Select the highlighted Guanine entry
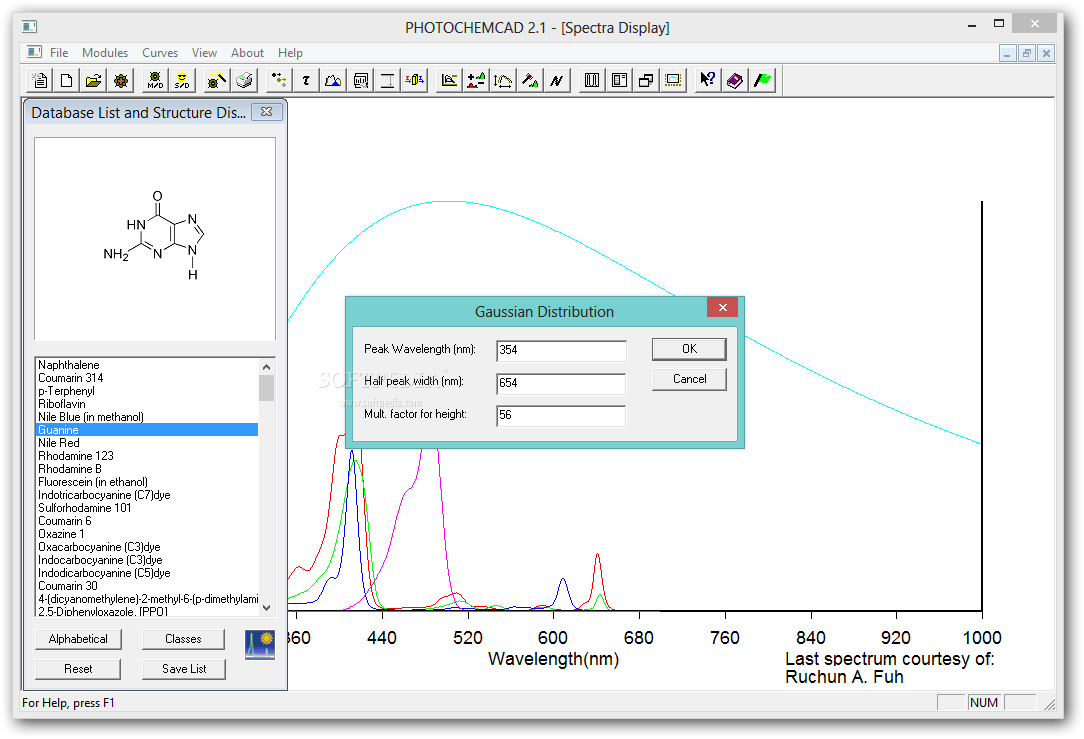Image resolution: width=1084 pixels, height=739 pixels. [147, 430]
